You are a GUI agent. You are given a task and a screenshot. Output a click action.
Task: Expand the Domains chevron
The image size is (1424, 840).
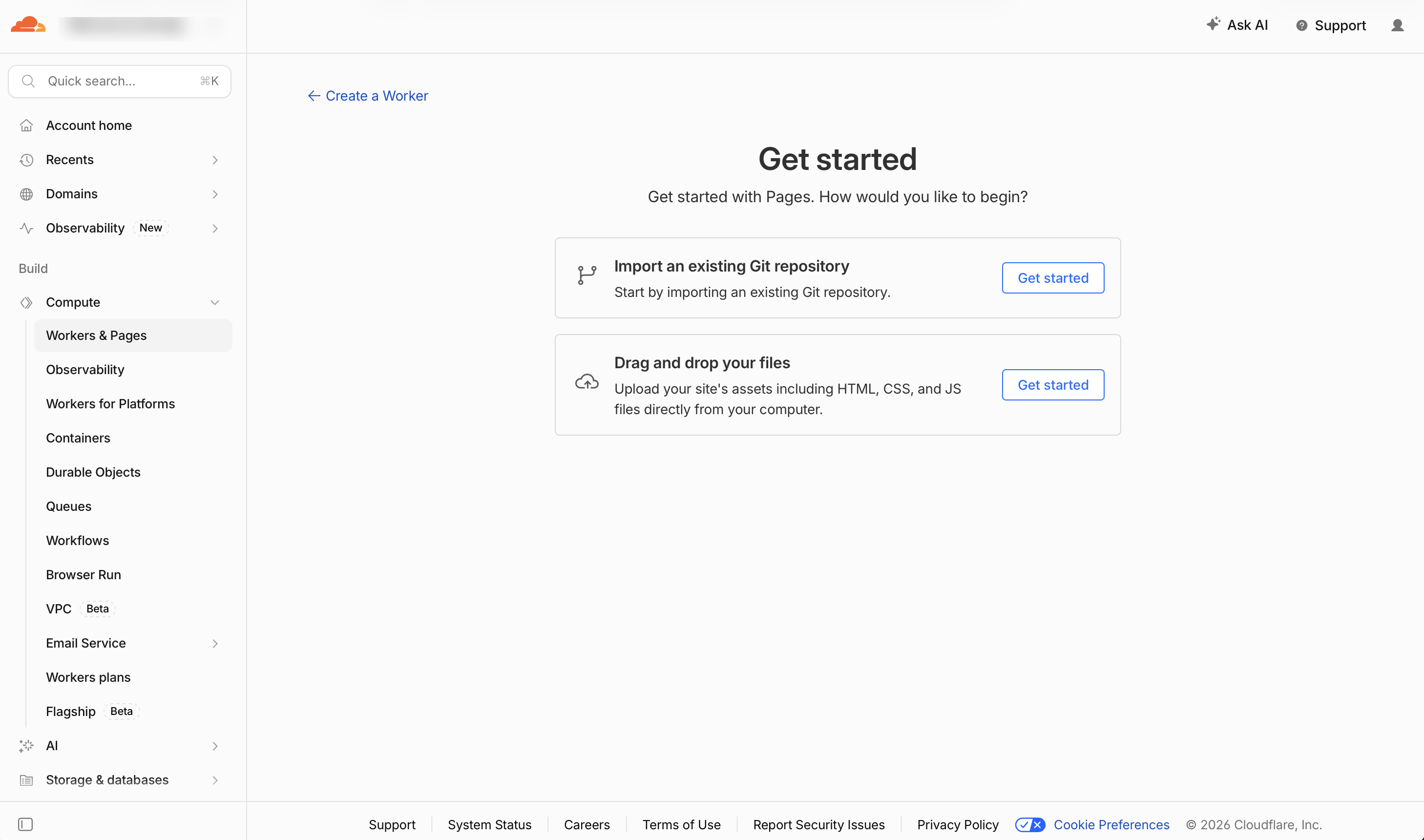pos(215,194)
